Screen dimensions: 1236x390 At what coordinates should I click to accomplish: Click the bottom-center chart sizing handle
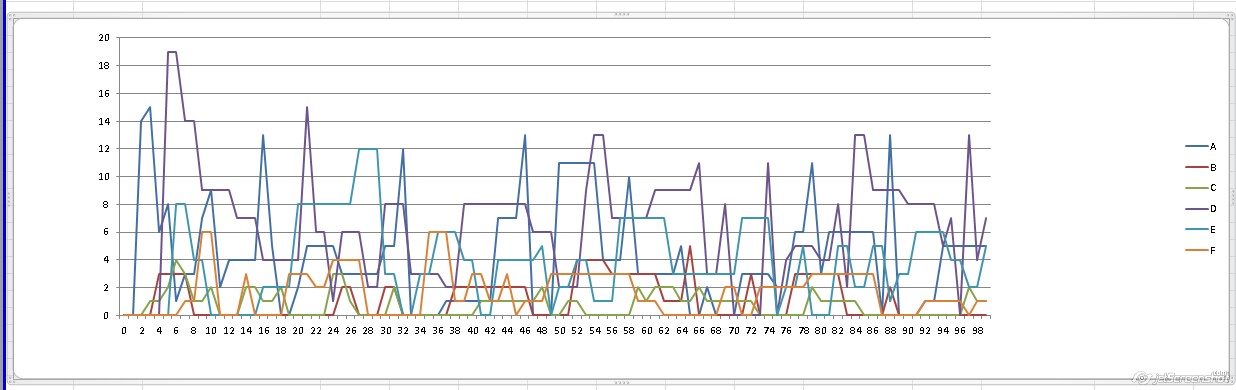(620, 382)
